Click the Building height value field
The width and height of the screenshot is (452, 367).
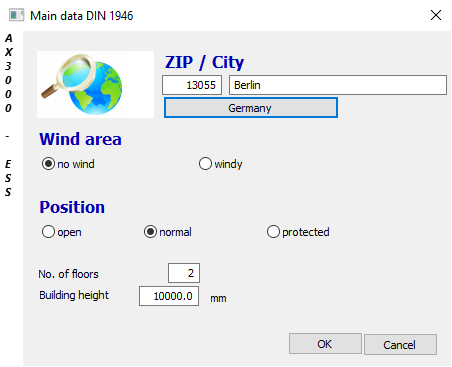click(x=169, y=296)
